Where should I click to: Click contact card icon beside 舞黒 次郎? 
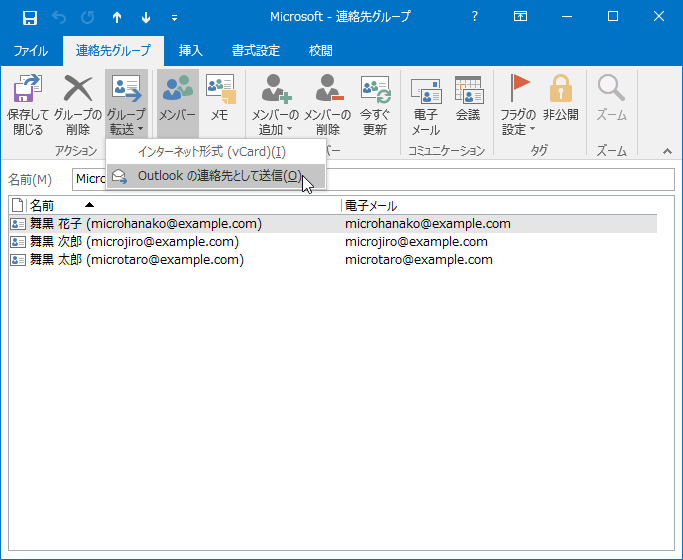pos(18,242)
